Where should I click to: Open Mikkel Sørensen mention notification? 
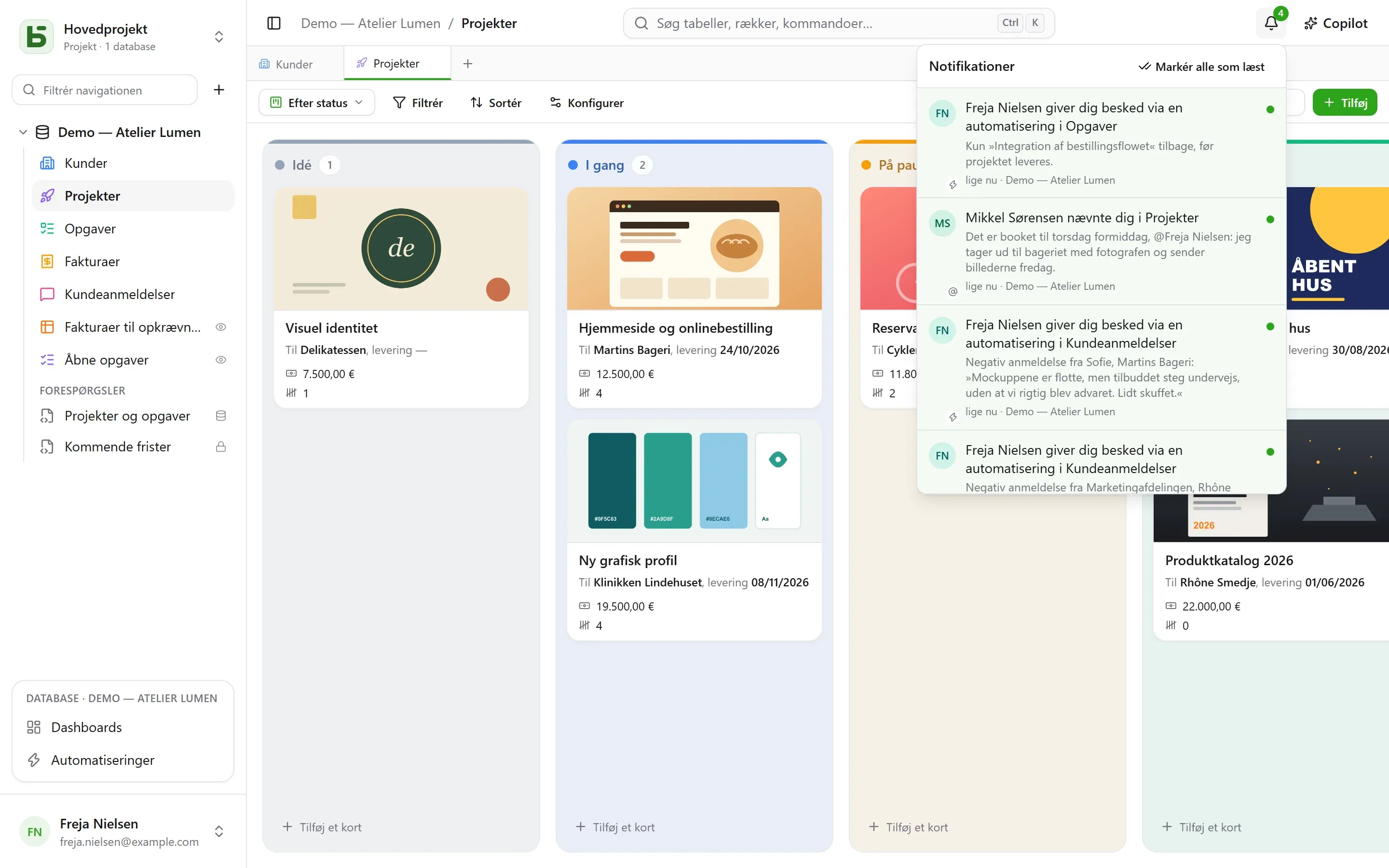pyautogui.click(x=1101, y=251)
